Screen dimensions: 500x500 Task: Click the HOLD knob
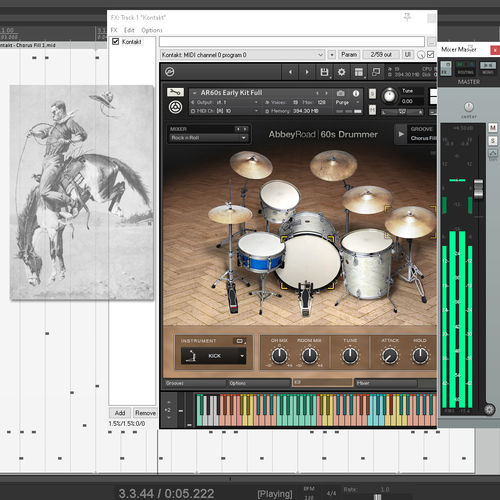[x=420, y=355]
